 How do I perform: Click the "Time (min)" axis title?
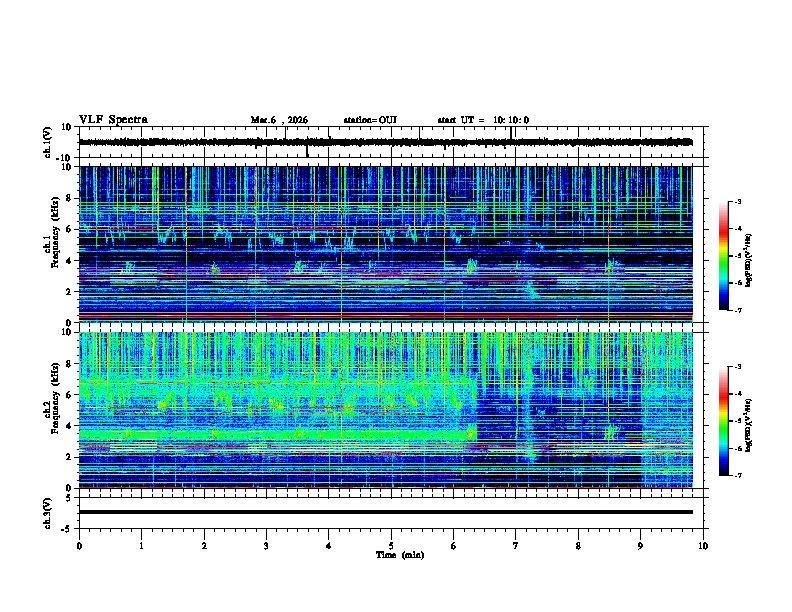tap(400, 555)
